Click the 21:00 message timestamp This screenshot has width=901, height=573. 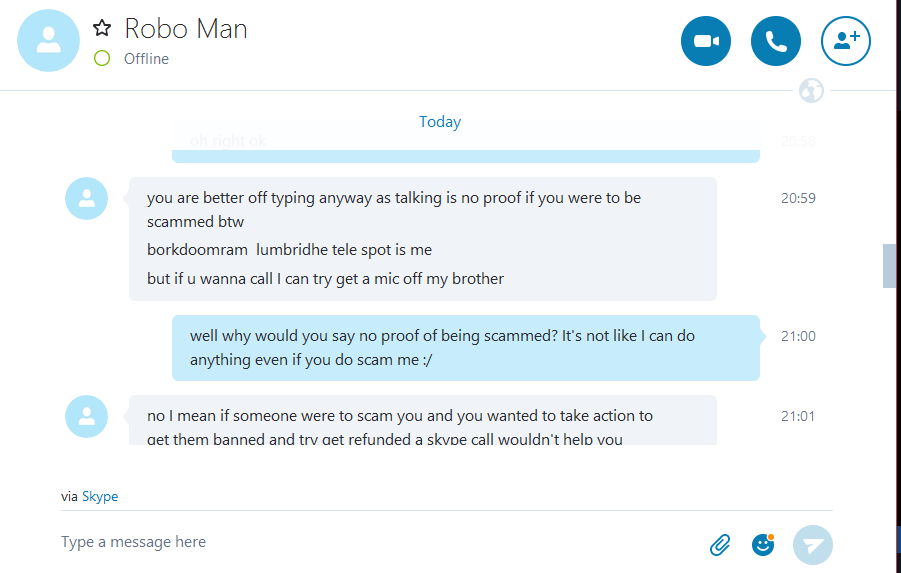pos(798,336)
